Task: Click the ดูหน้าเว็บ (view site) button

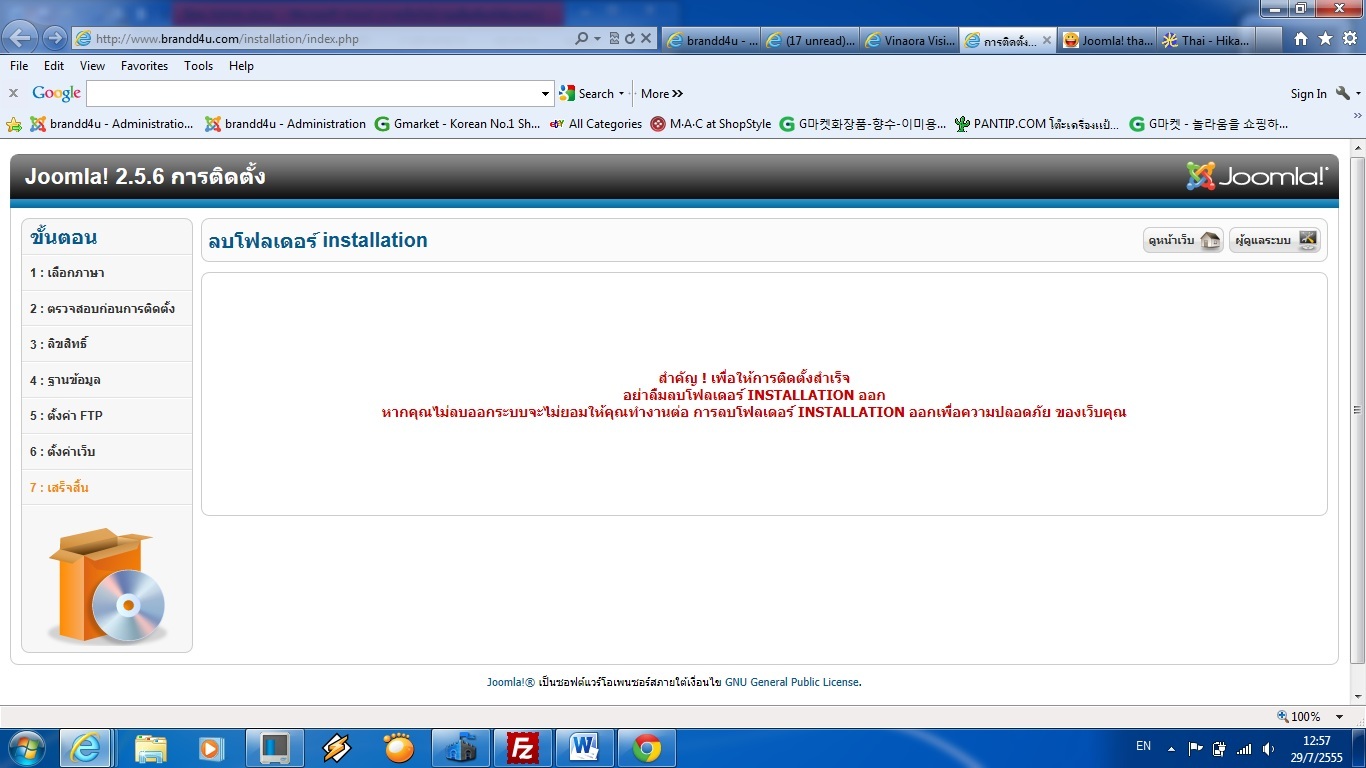Action: 1183,240
